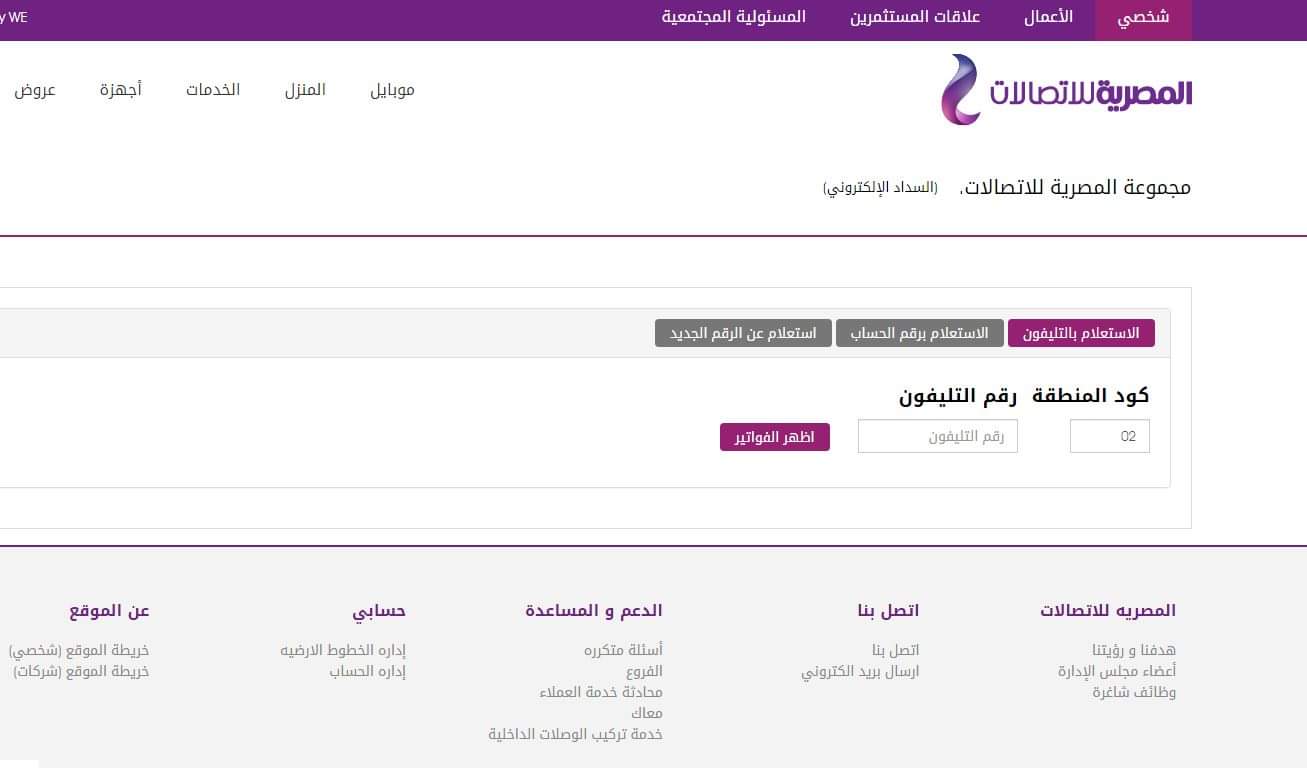Viewport: 1307px width, 768px height.
Task: Open خريطة الموقع (شخصي) footer link
Action: pos(79,650)
